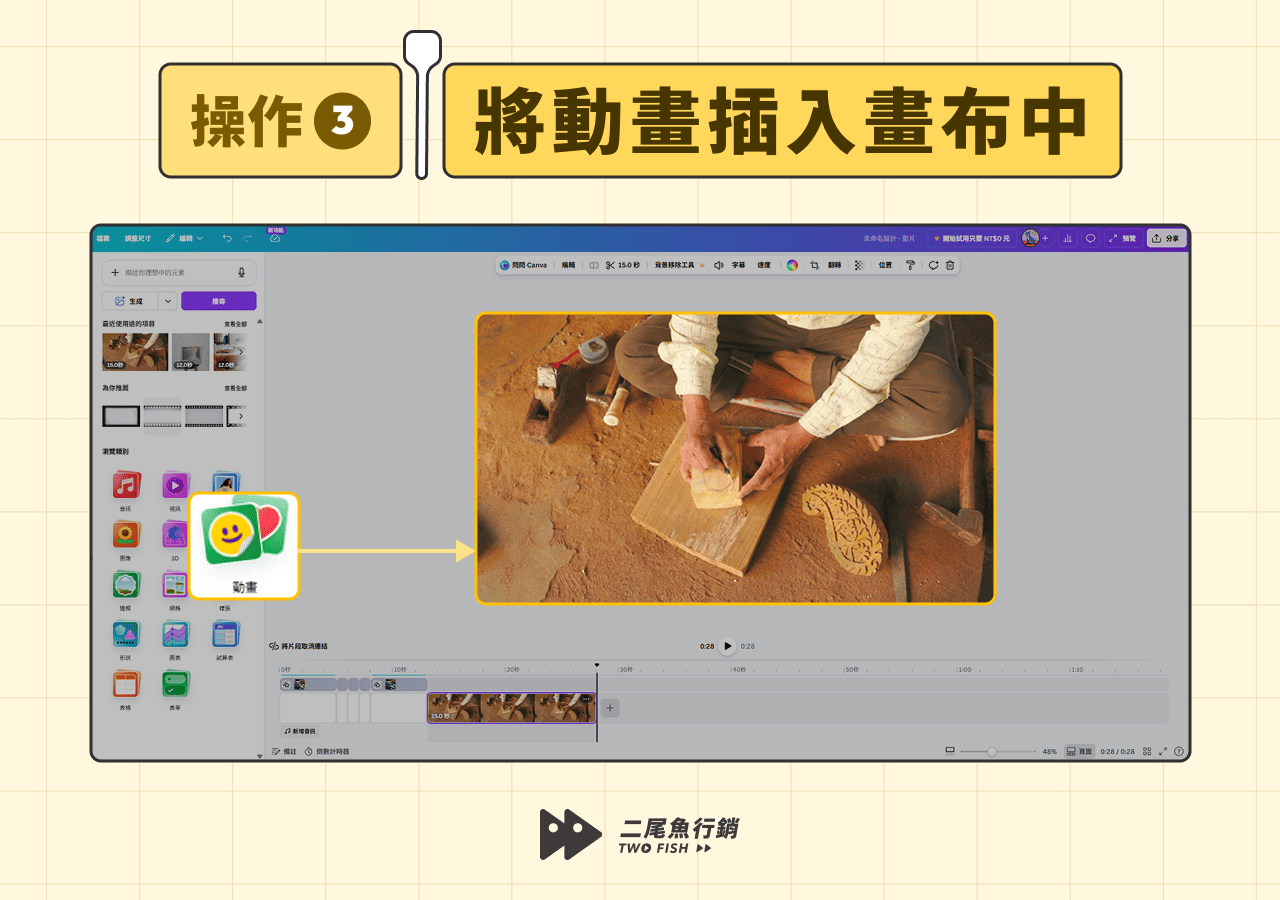1280x900 pixels.
Task: Click the next arrow on the recommended frames row
Action: (x=240, y=416)
